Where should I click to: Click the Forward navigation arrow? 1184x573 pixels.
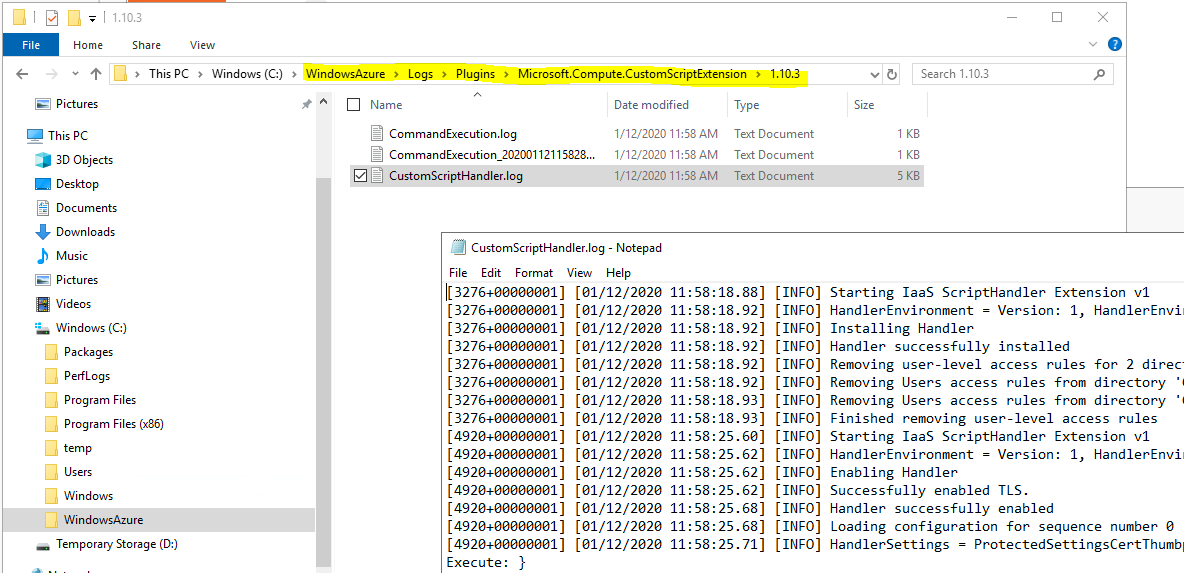point(51,74)
